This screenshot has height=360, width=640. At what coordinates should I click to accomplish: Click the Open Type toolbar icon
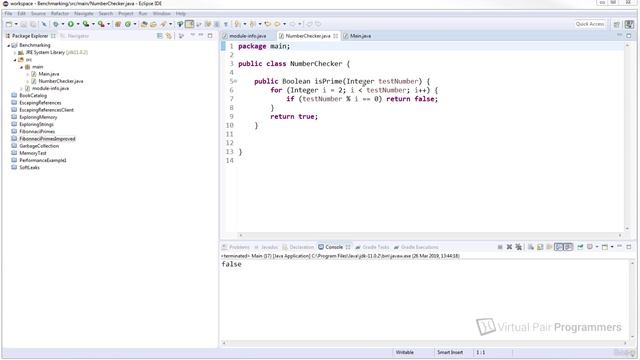tap(144, 24)
